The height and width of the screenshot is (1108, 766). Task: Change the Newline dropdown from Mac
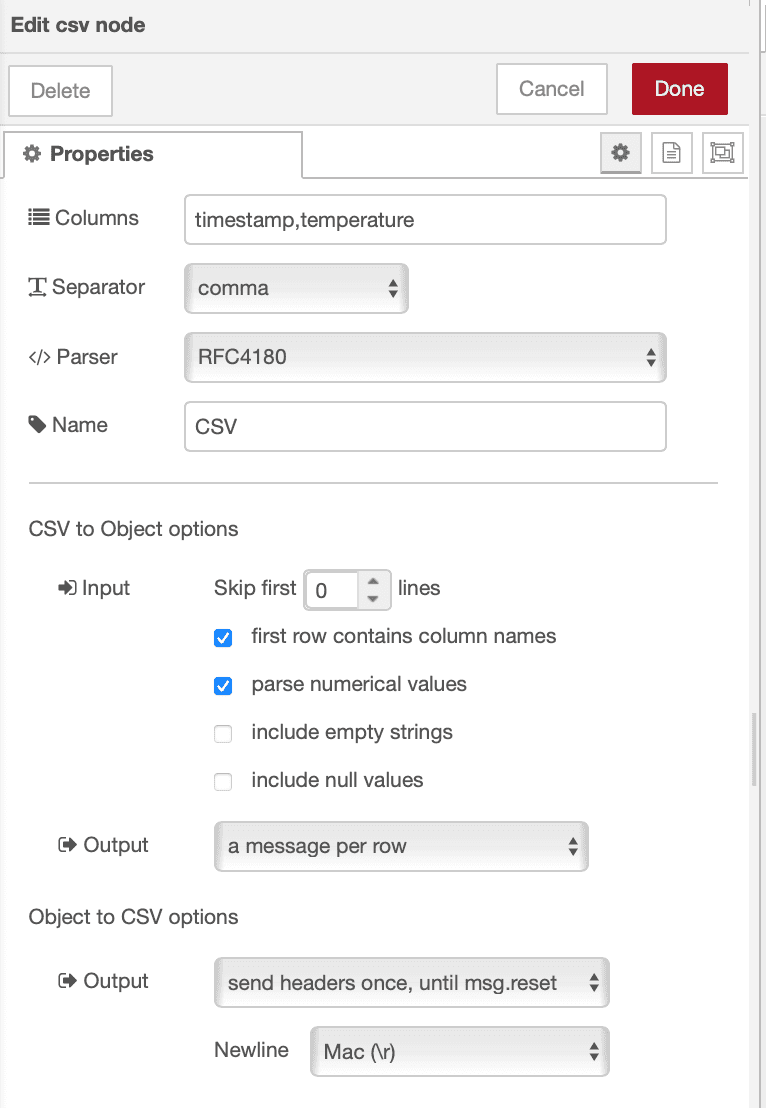tap(459, 1051)
